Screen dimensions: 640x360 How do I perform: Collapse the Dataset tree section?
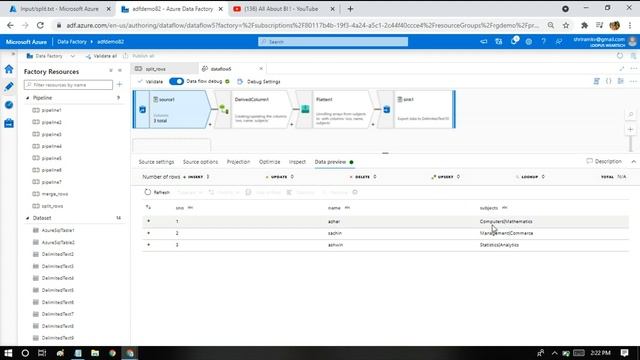(x=28, y=218)
